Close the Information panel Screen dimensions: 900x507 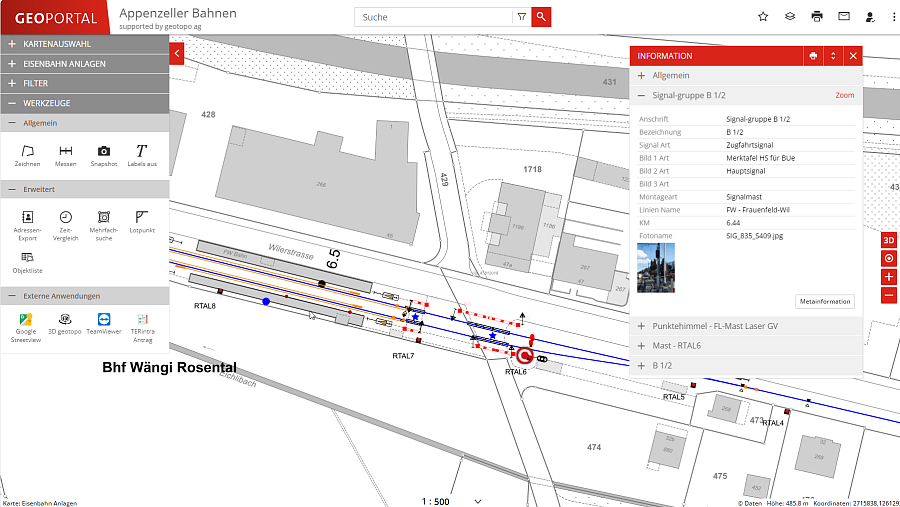point(853,56)
